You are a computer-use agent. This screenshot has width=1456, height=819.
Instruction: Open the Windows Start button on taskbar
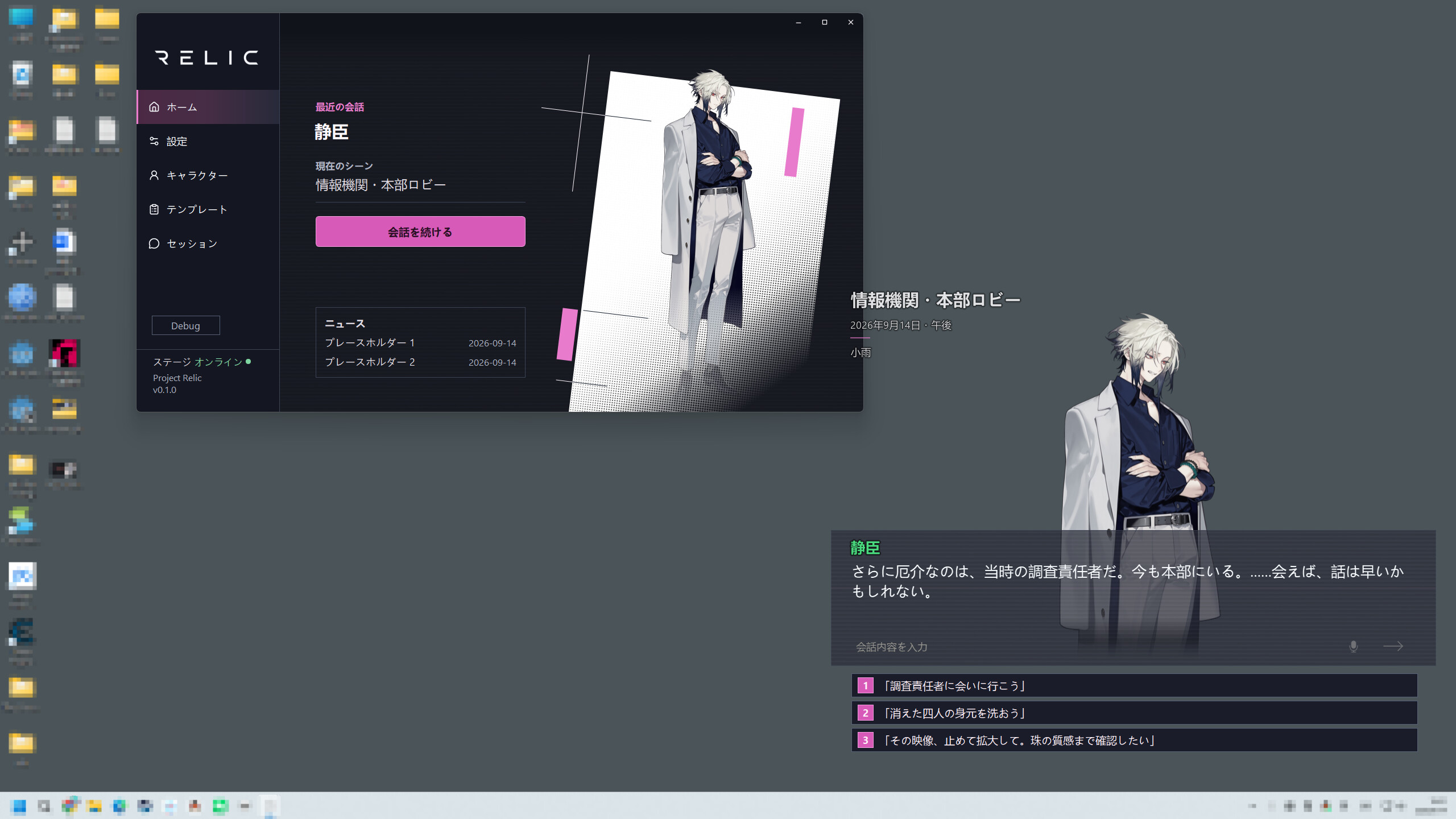pos(19,806)
